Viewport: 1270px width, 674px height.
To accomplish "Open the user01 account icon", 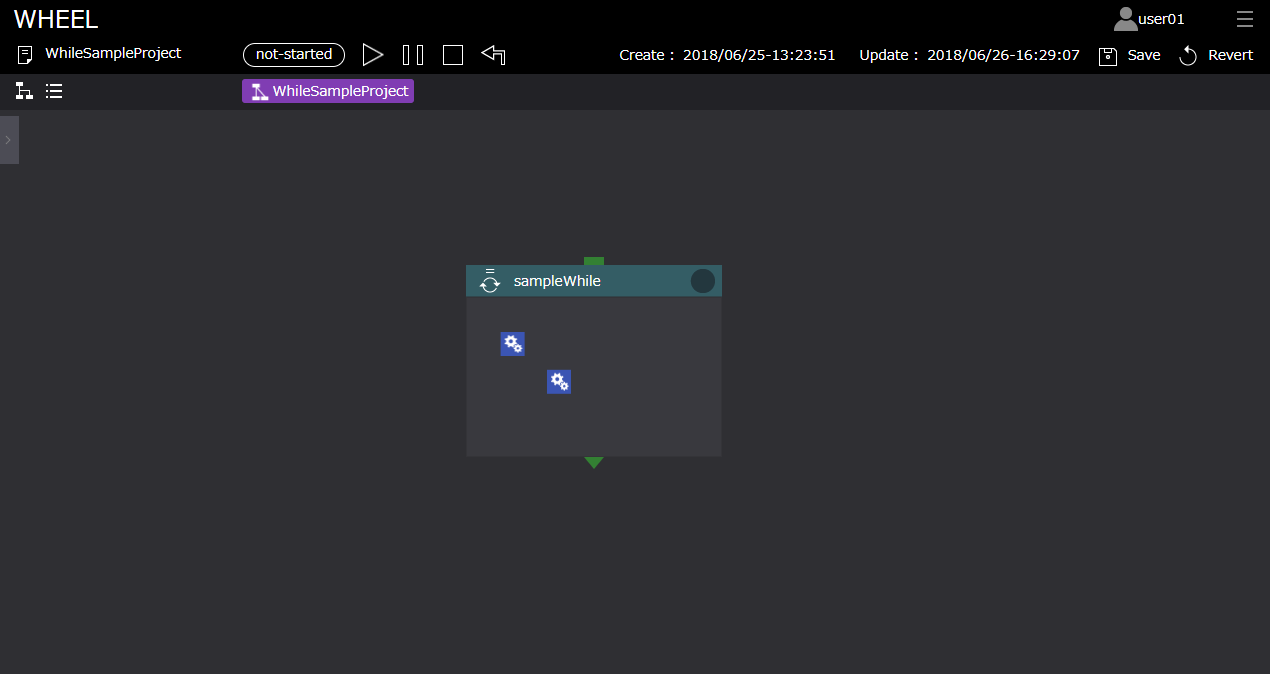I will [1126, 19].
